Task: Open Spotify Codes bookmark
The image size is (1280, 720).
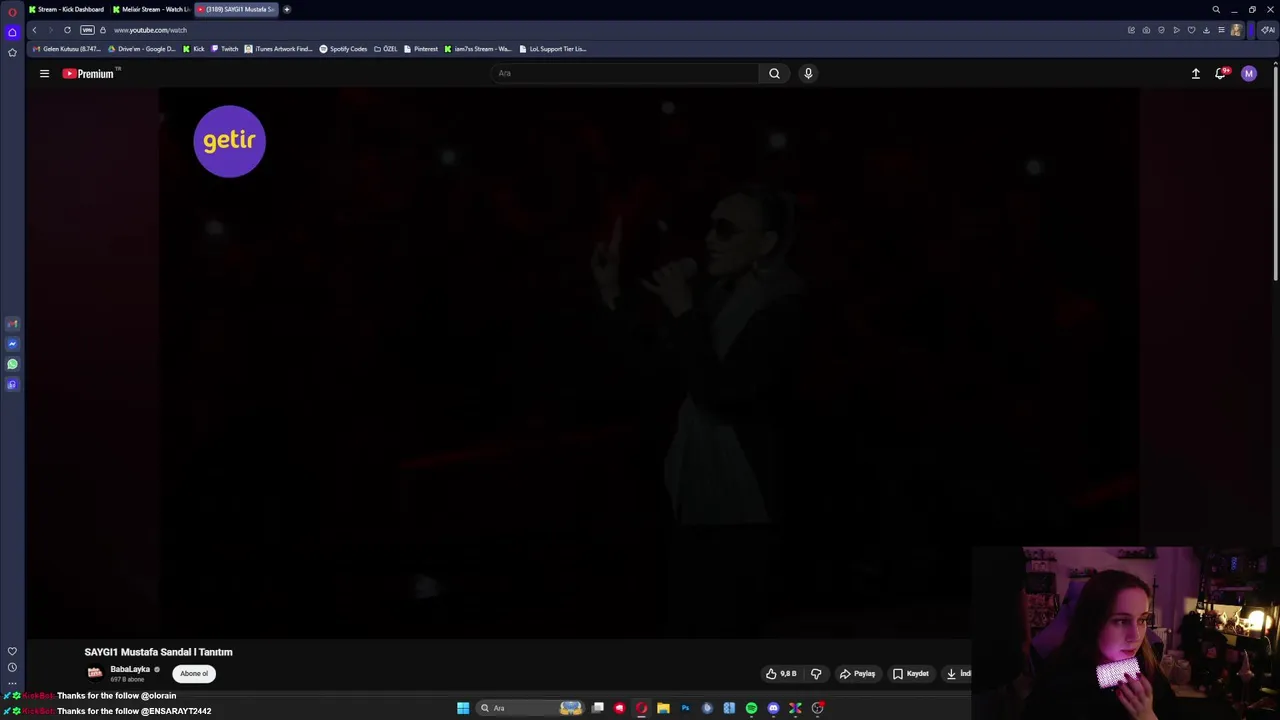Action: 344,49
